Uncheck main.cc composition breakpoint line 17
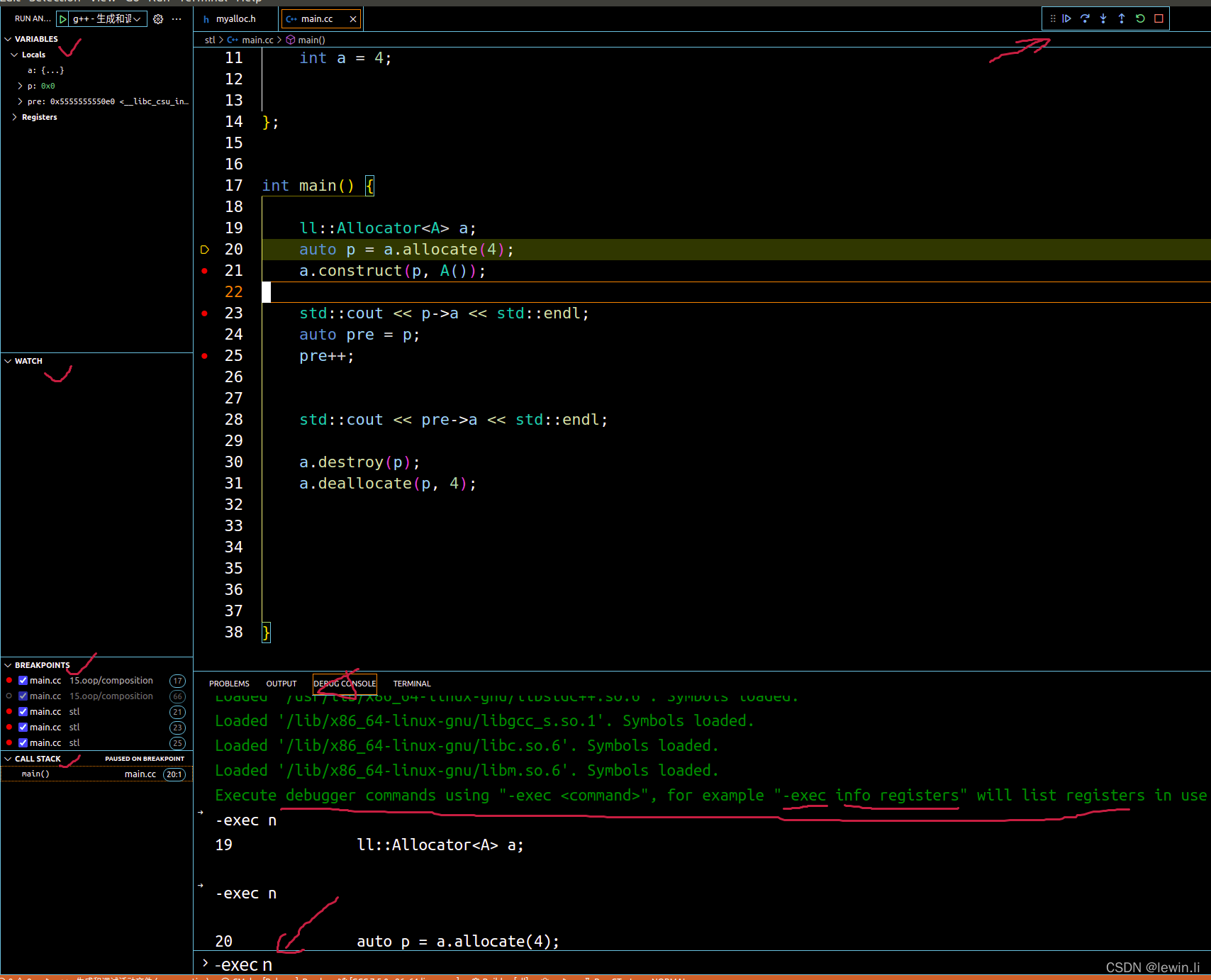Screen dimensions: 1211x980 pos(23,681)
